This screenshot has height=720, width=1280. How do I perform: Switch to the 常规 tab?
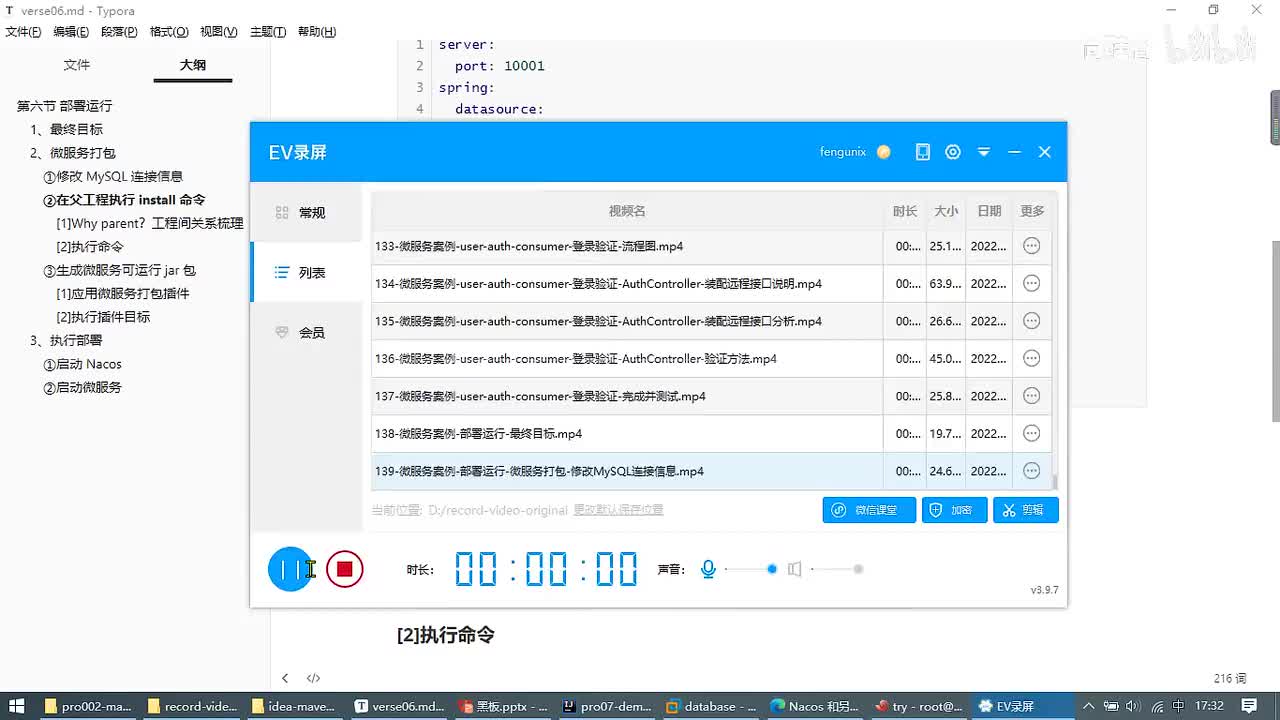coord(306,213)
